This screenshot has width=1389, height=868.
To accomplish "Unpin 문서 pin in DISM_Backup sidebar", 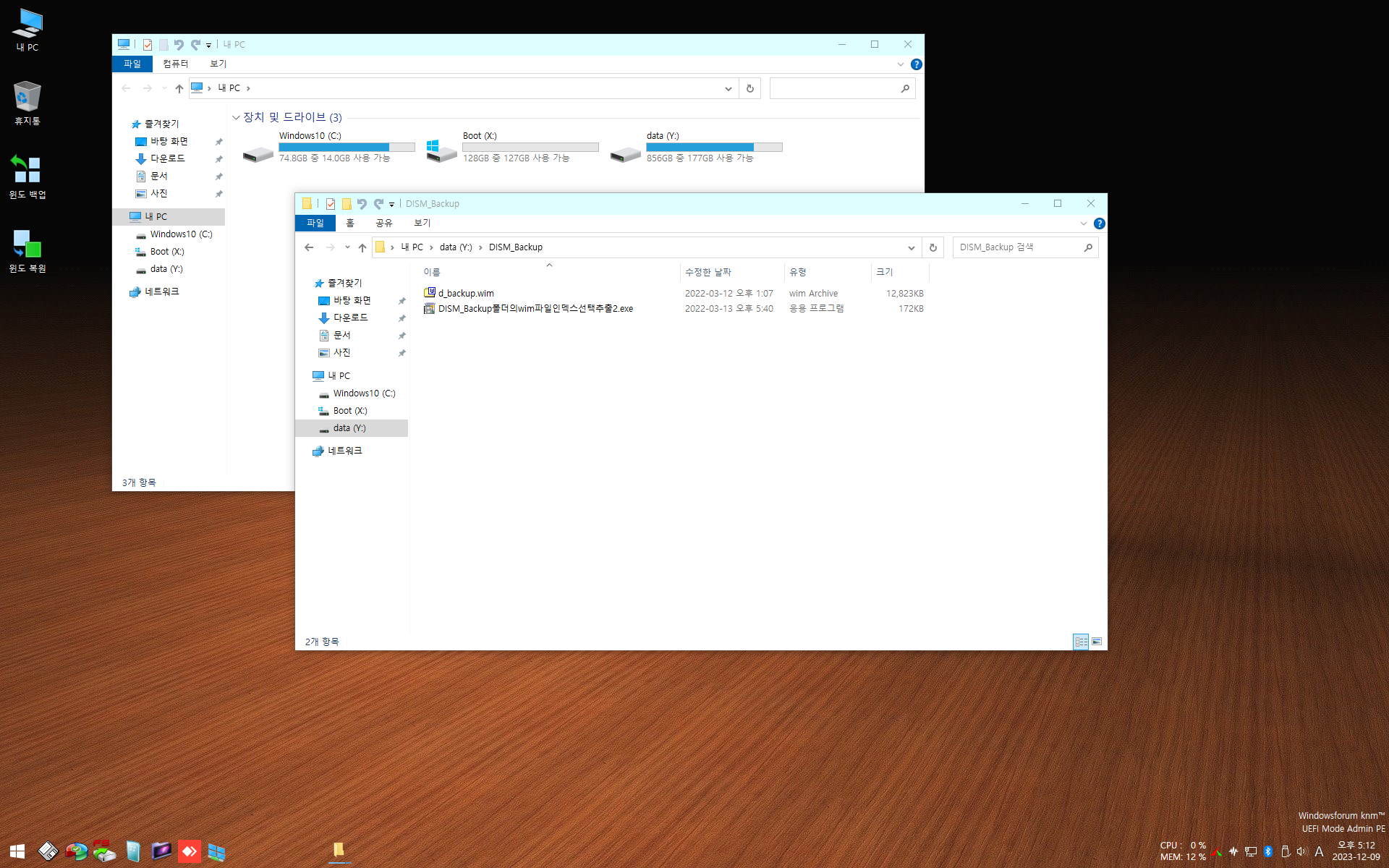I will click(x=402, y=336).
